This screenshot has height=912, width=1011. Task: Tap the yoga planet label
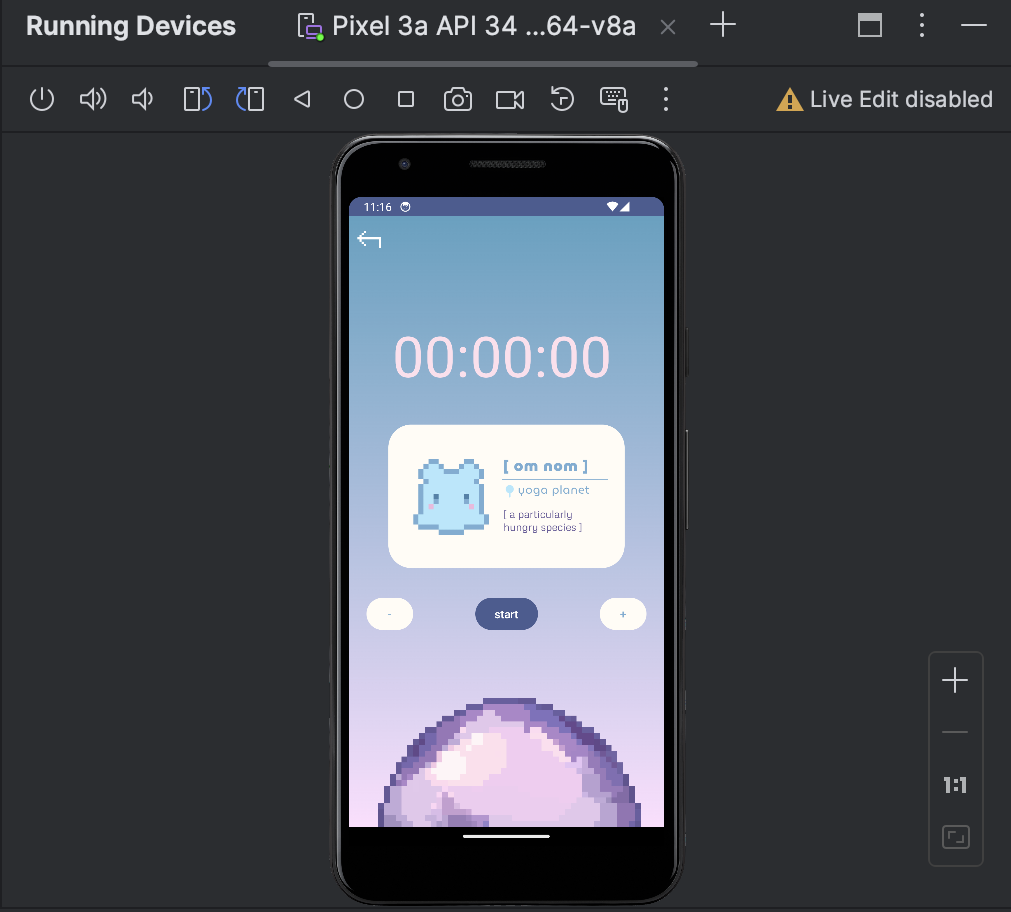click(553, 490)
